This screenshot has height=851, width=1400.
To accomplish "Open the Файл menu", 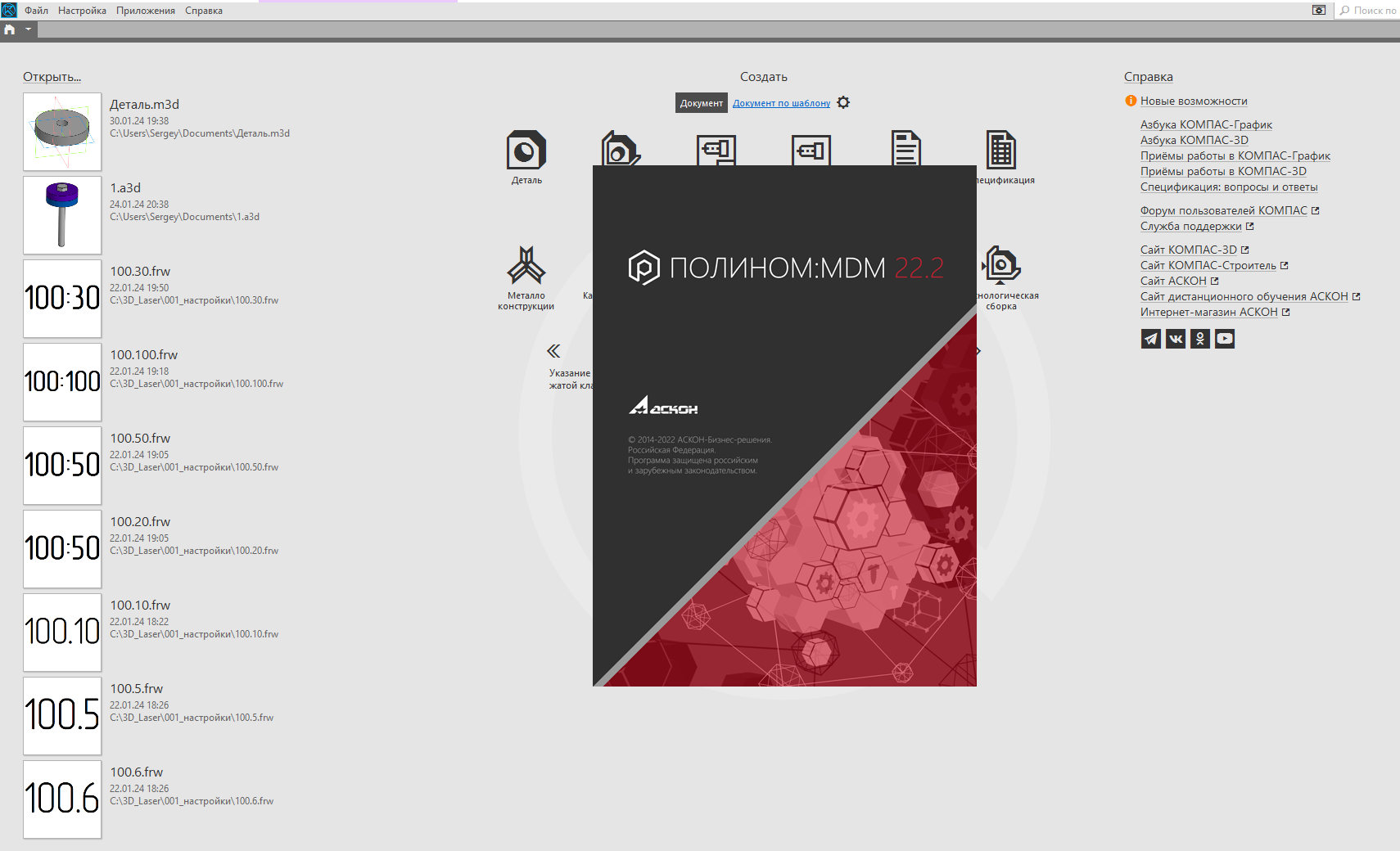I will [x=36, y=11].
